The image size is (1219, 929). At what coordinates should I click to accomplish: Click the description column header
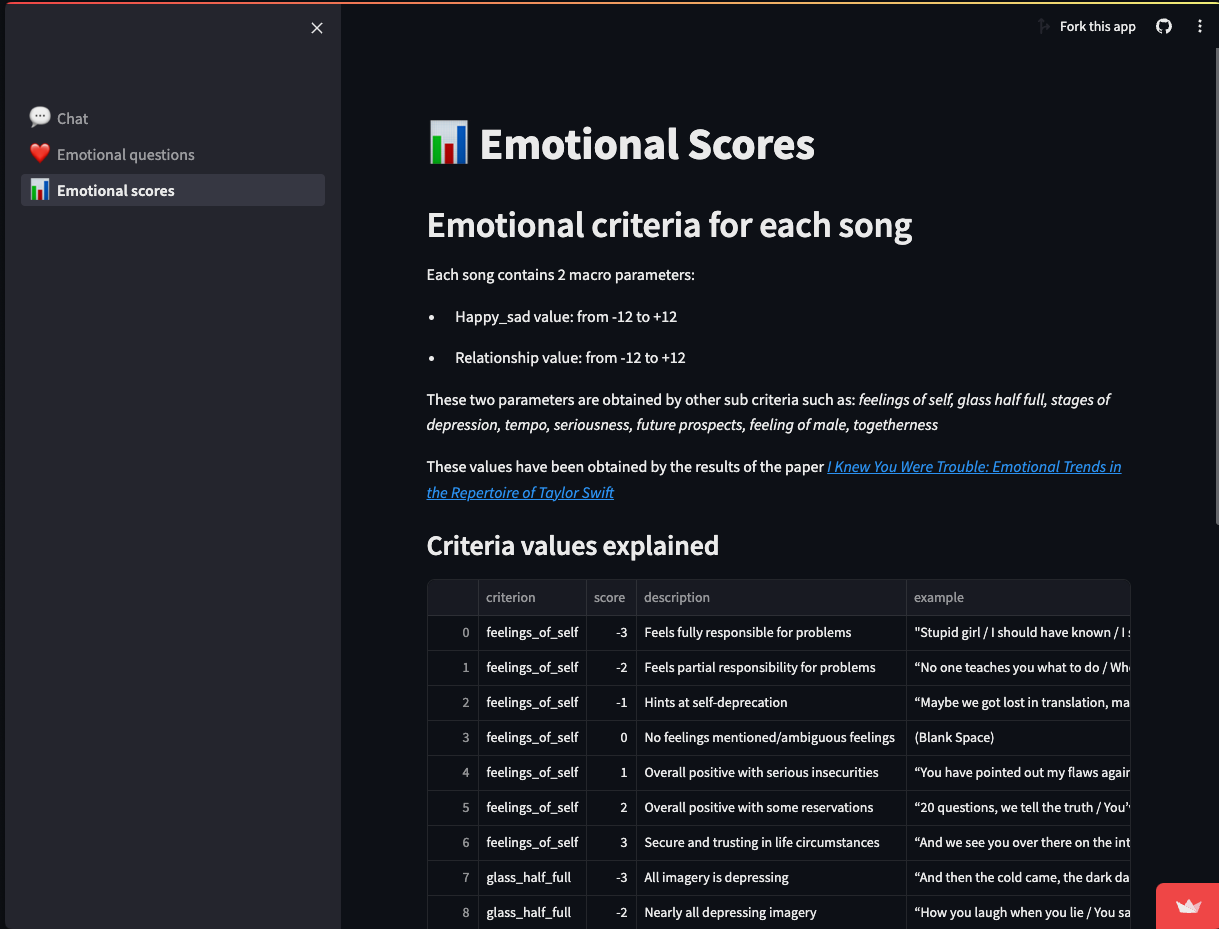(x=677, y=597)
